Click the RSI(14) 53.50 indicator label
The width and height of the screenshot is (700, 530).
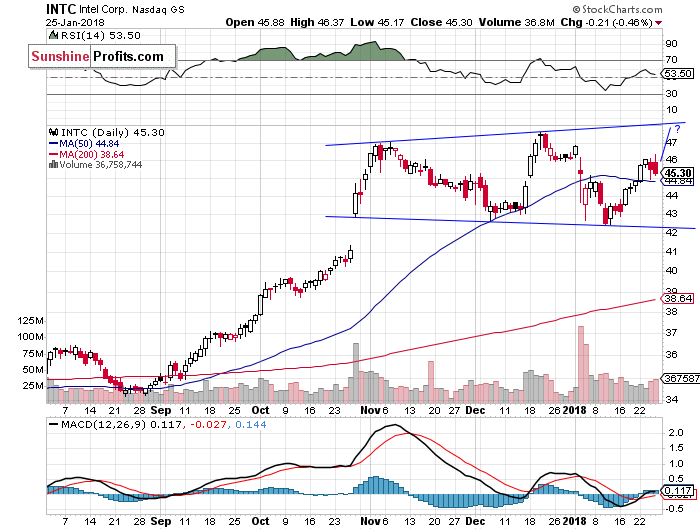click(101, 36)
